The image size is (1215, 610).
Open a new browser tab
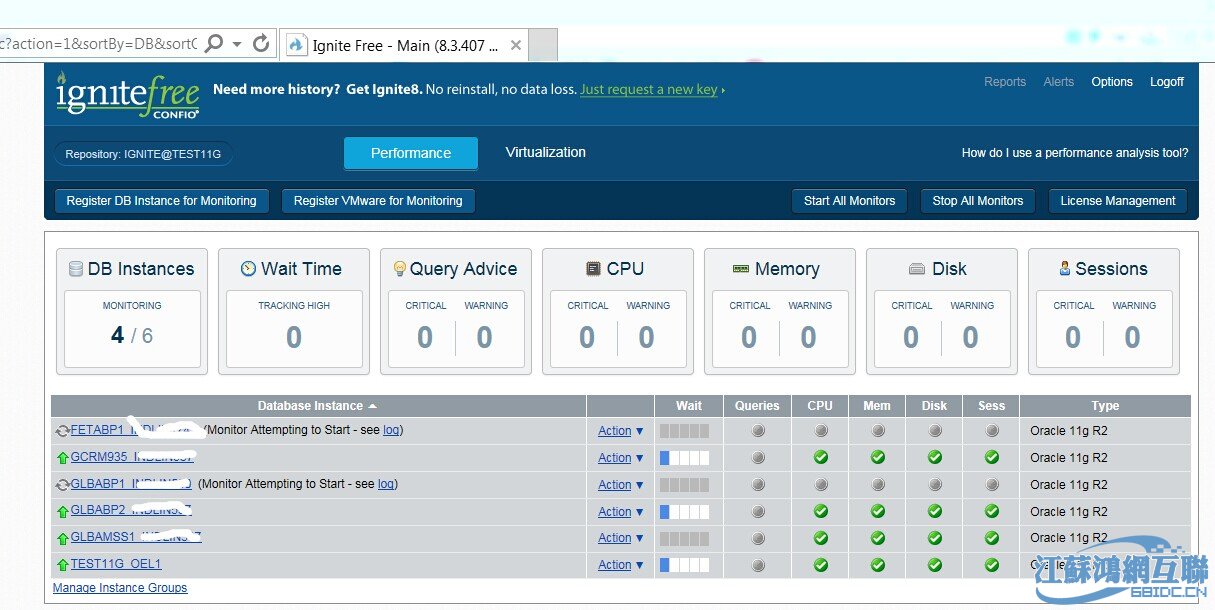[543, 45]
